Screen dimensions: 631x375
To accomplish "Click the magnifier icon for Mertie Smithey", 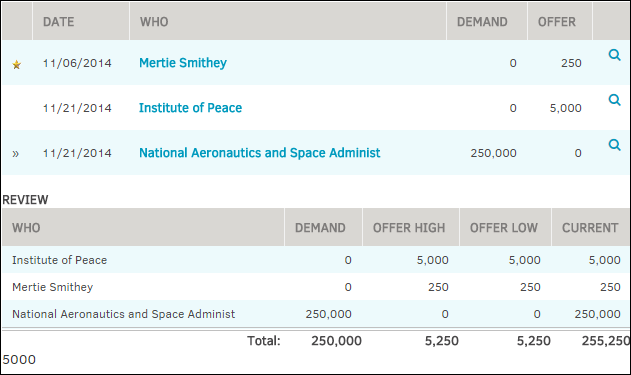I will (x=614, y=55).
